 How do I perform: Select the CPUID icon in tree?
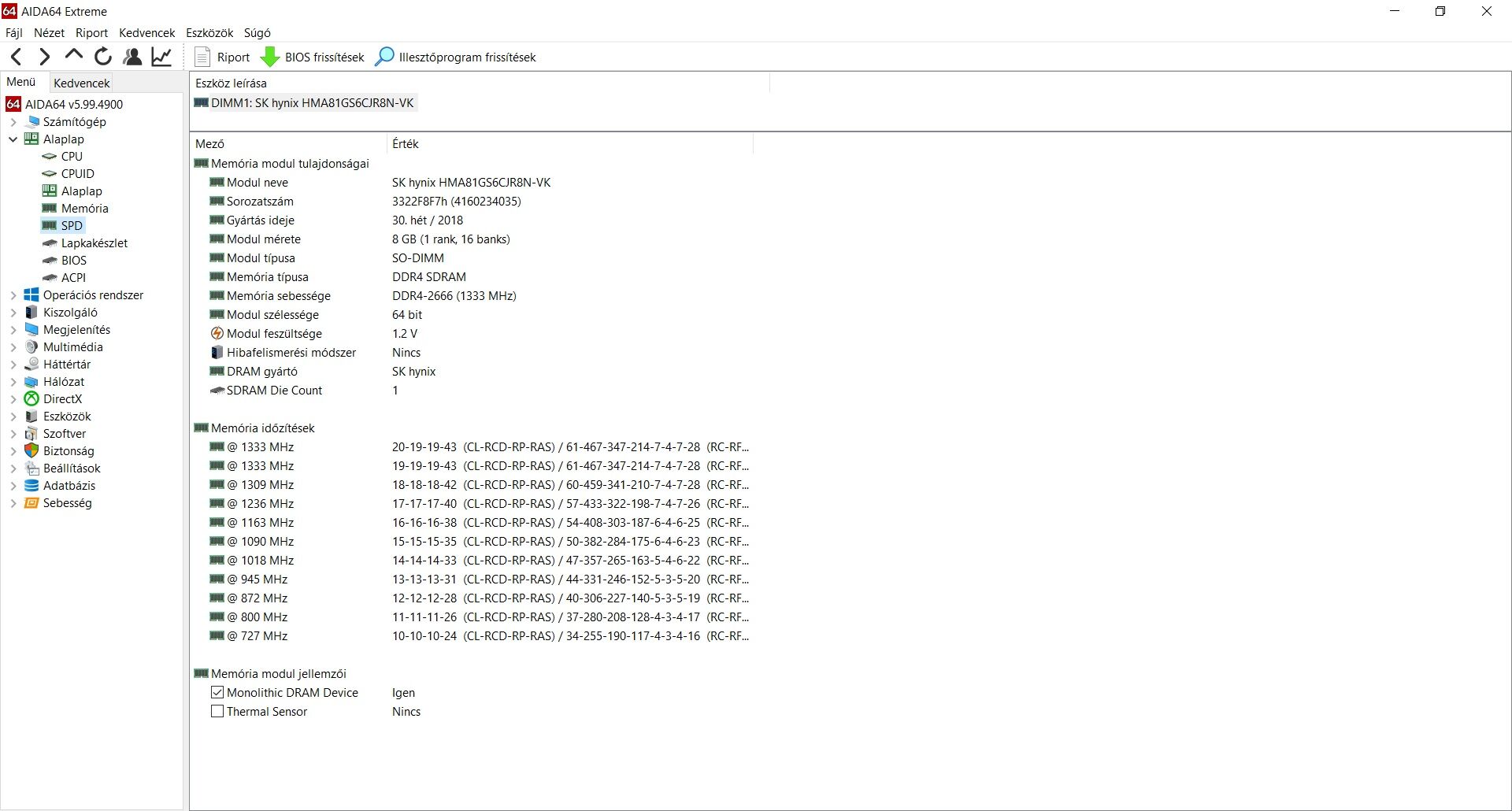[x=50, y=174]
